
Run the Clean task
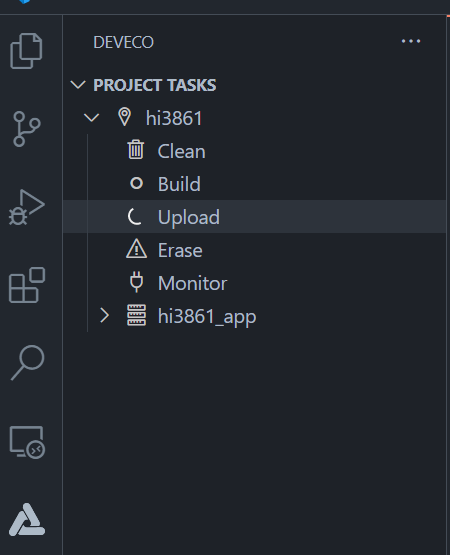point(181,151)
